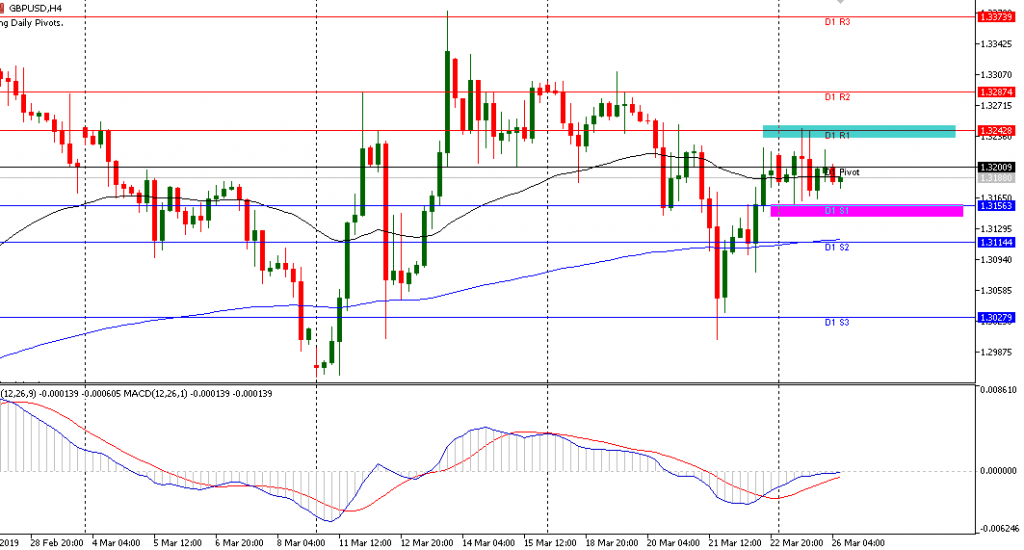The image size is (1024, 550).
Task: Click the 1.32428 R1 price tag
Action: point(997,130)
